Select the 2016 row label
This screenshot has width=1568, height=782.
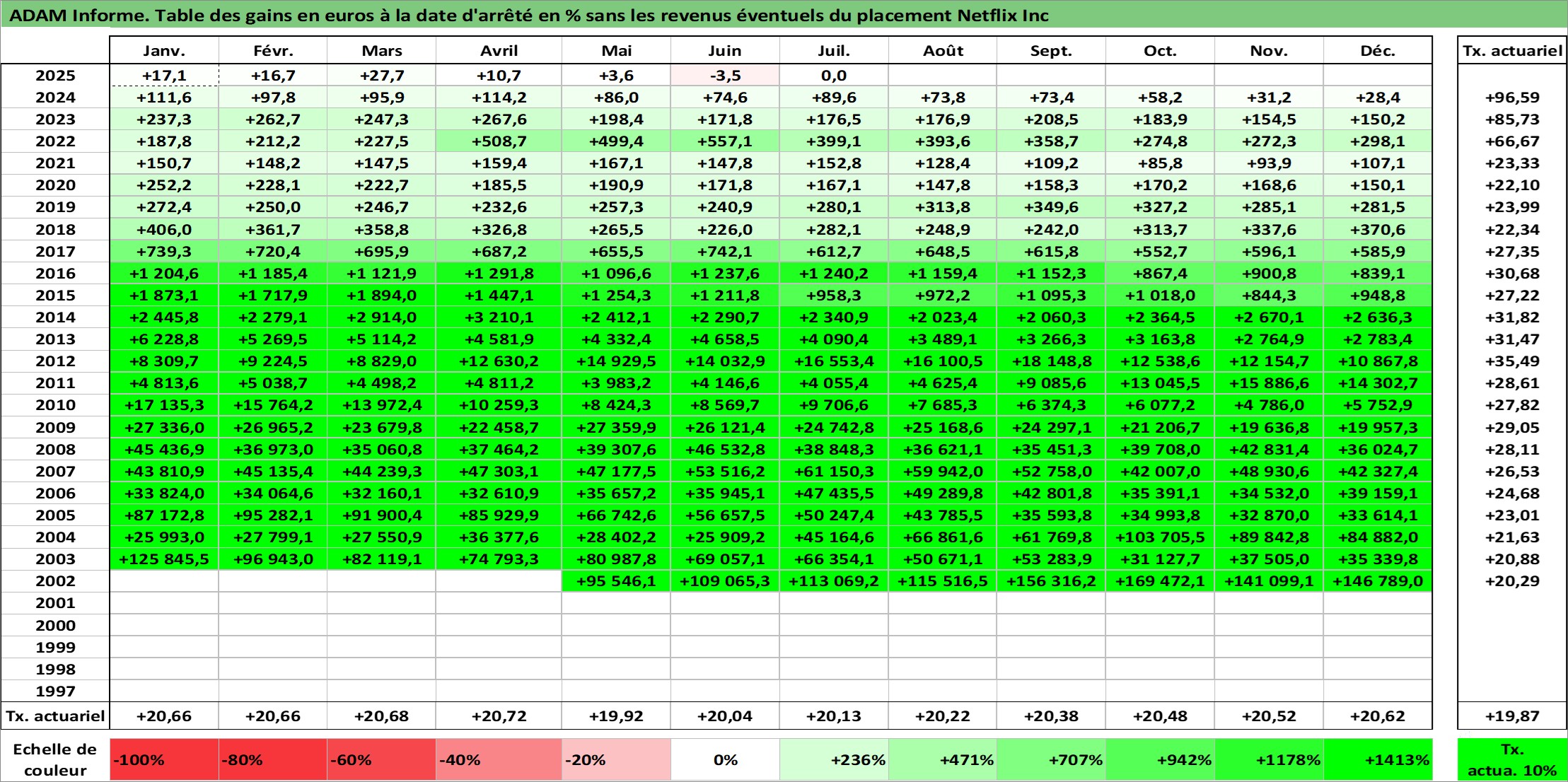pos(55,274)
